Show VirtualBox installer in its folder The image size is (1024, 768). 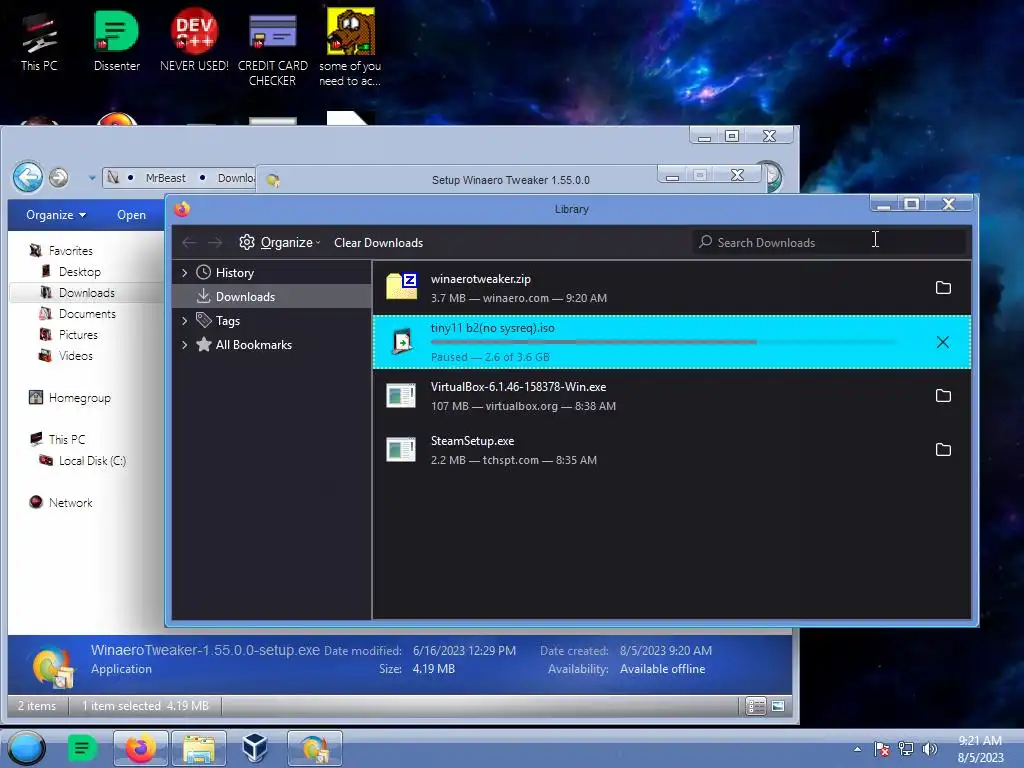coord(942,396)
